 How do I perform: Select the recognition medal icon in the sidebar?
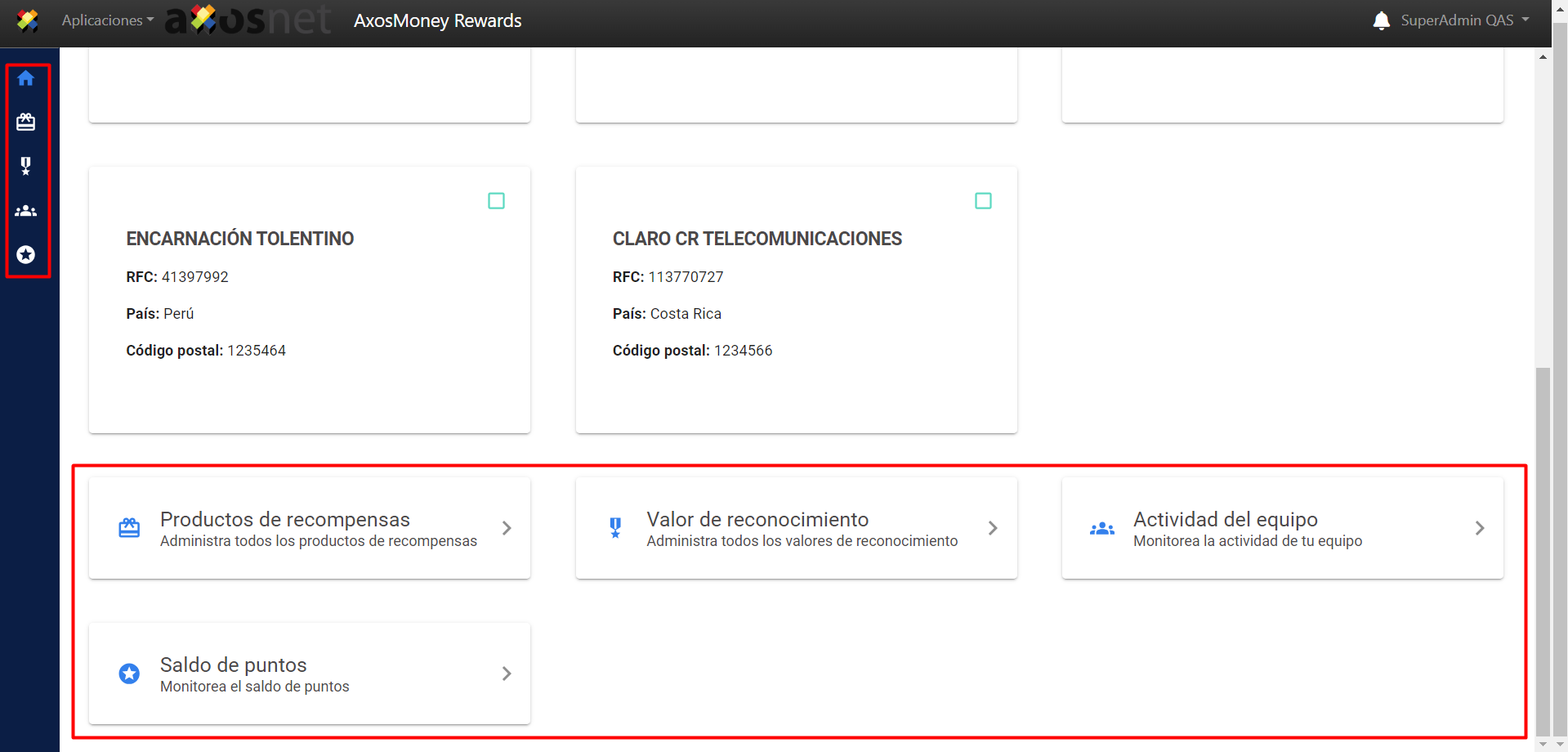26,166
